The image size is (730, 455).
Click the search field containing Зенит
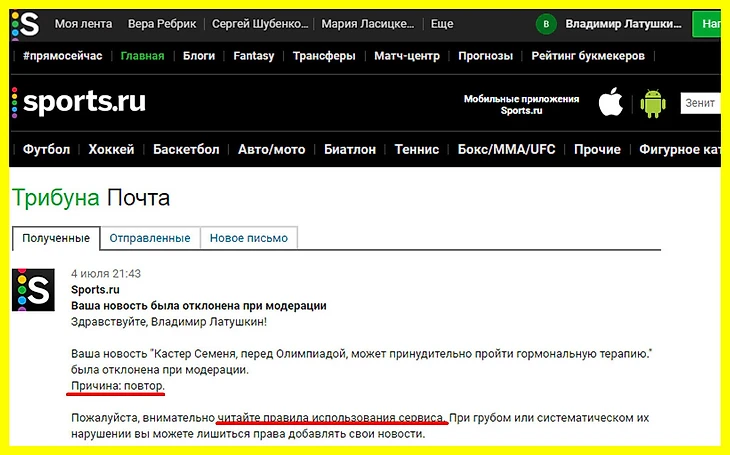click(x=700, y=103)
